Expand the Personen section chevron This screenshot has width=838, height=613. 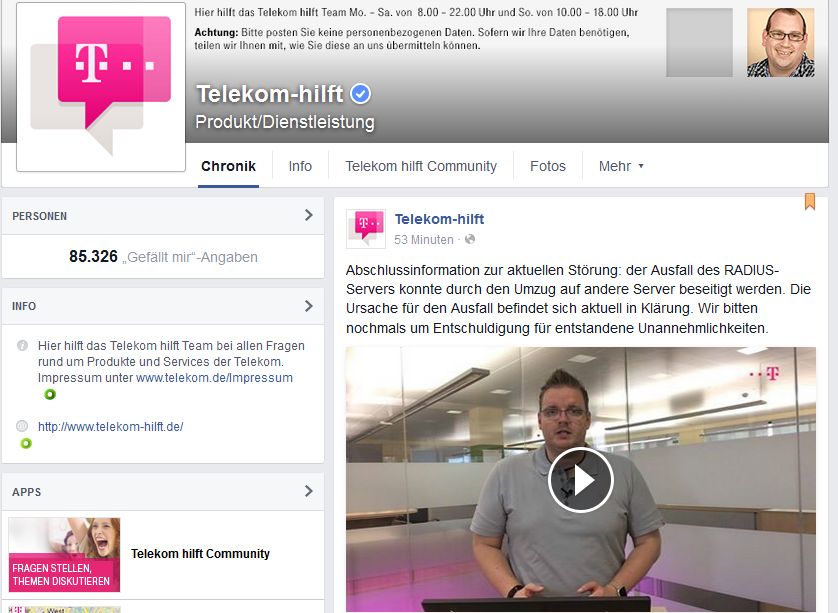[x=308, y=215]
